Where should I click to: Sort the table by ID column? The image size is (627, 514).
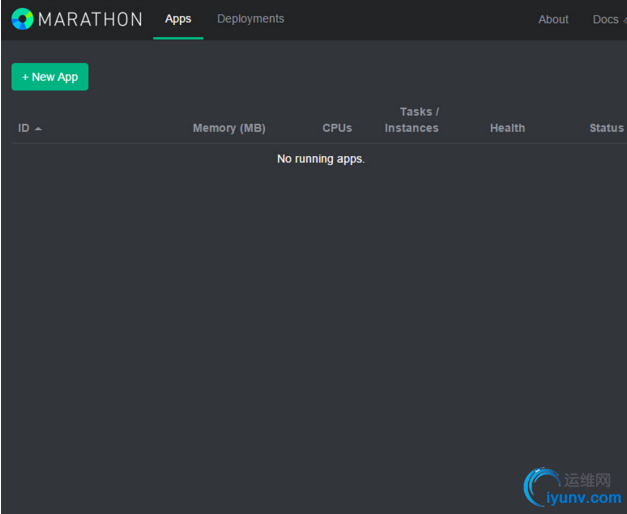click(x=24, y=128)
